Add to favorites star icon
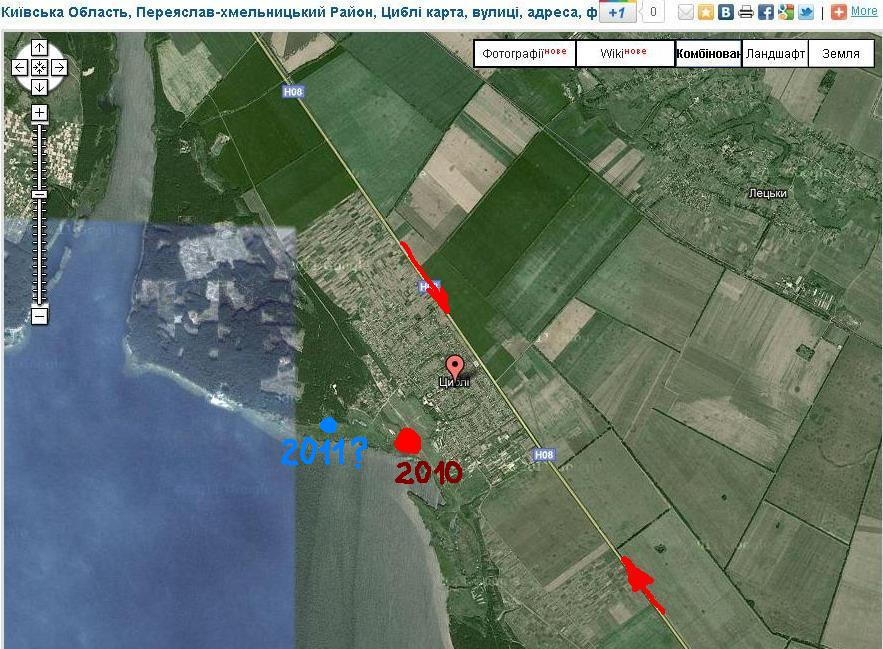Image resolution: width=883 pixels, height=649 pixels. 706,12
